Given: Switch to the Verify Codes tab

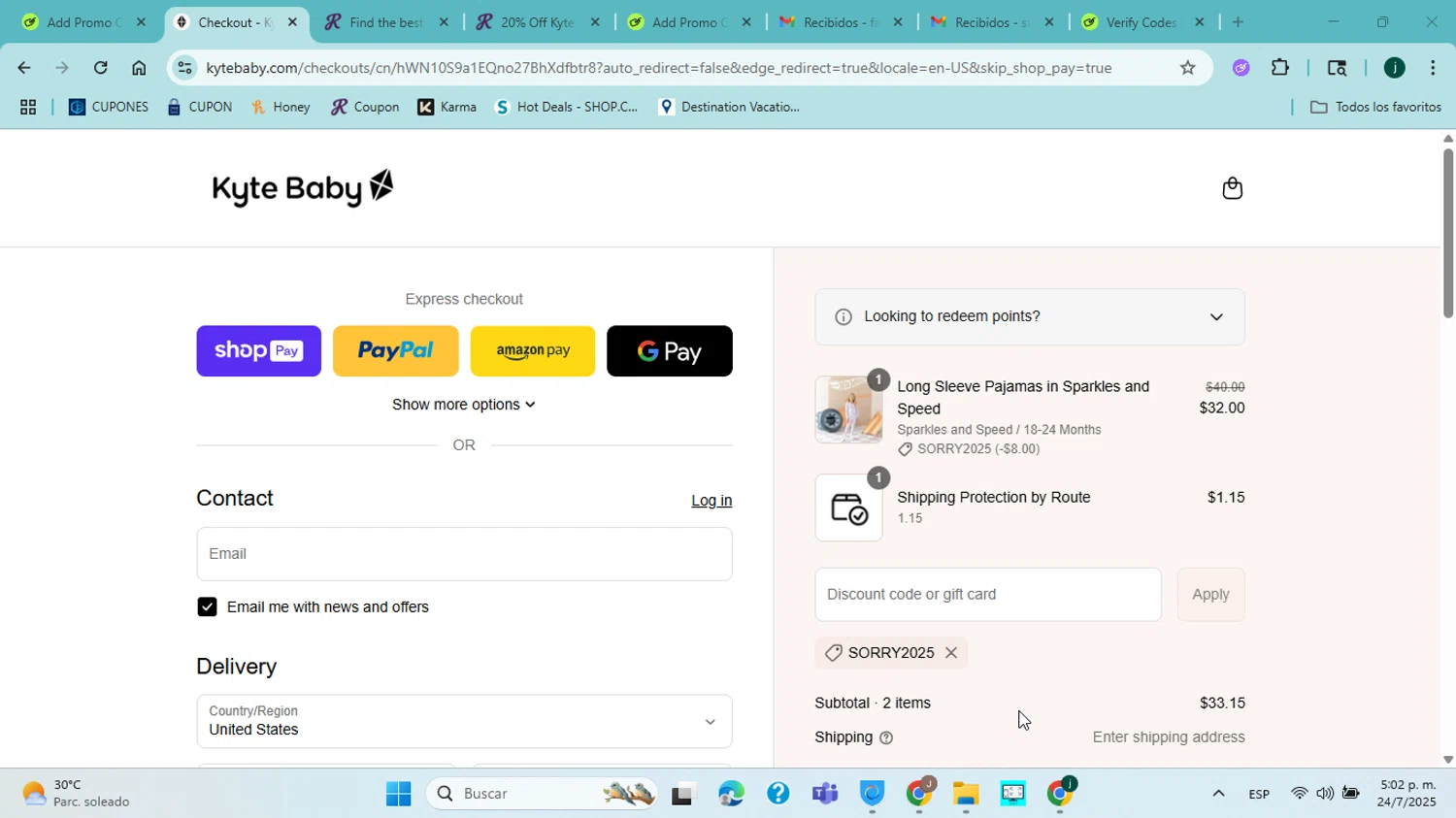Looking at the screenshot, I should tap(1142, 22).
